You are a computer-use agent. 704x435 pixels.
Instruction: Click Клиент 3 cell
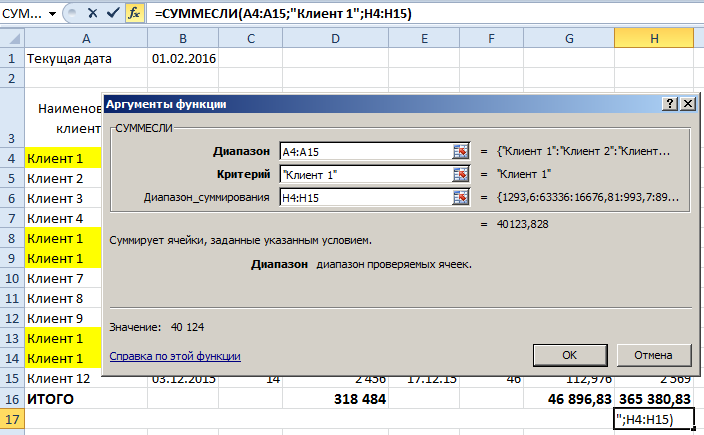(x=63, y=198)
